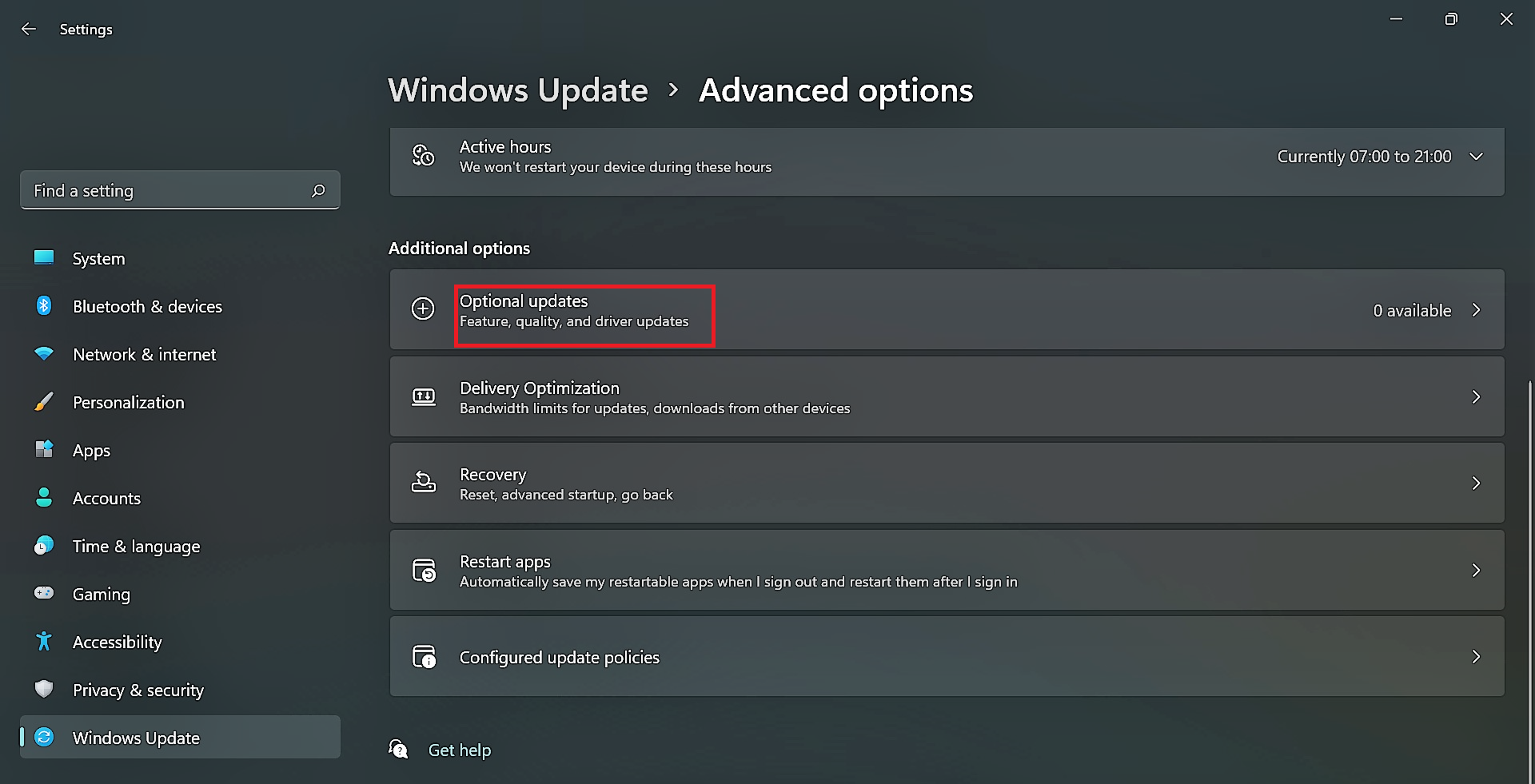The width and height of the screenshot is (1535, 784).
Task: Click the back arrow in Settings header
Action: (29, 30)
